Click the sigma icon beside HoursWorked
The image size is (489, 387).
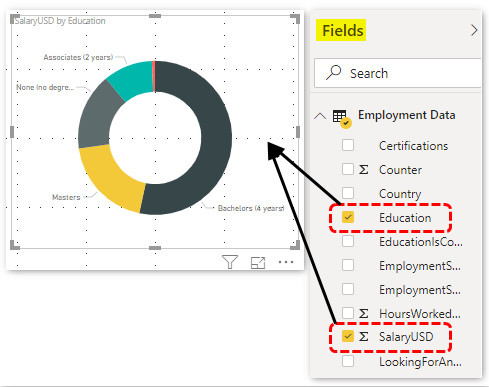[363, 313]
